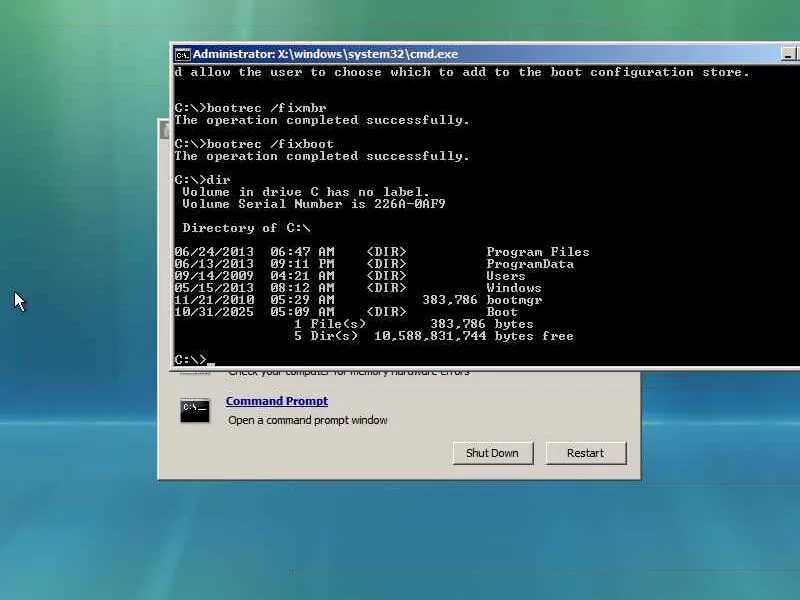Image resolution: width=800 pixels, height=600 pixels.
Task: Open the Command Prompt link
Action: [277, 401]
